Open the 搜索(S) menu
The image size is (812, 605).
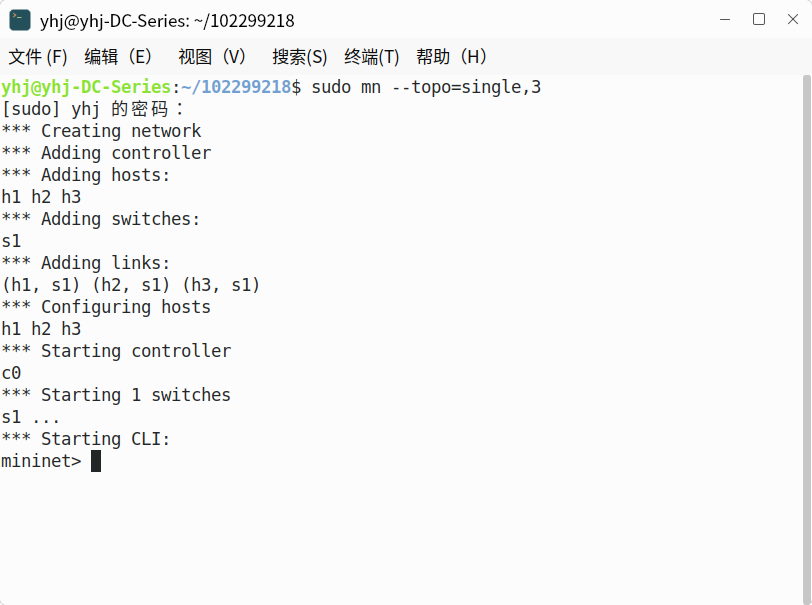[x=300, y=56]
